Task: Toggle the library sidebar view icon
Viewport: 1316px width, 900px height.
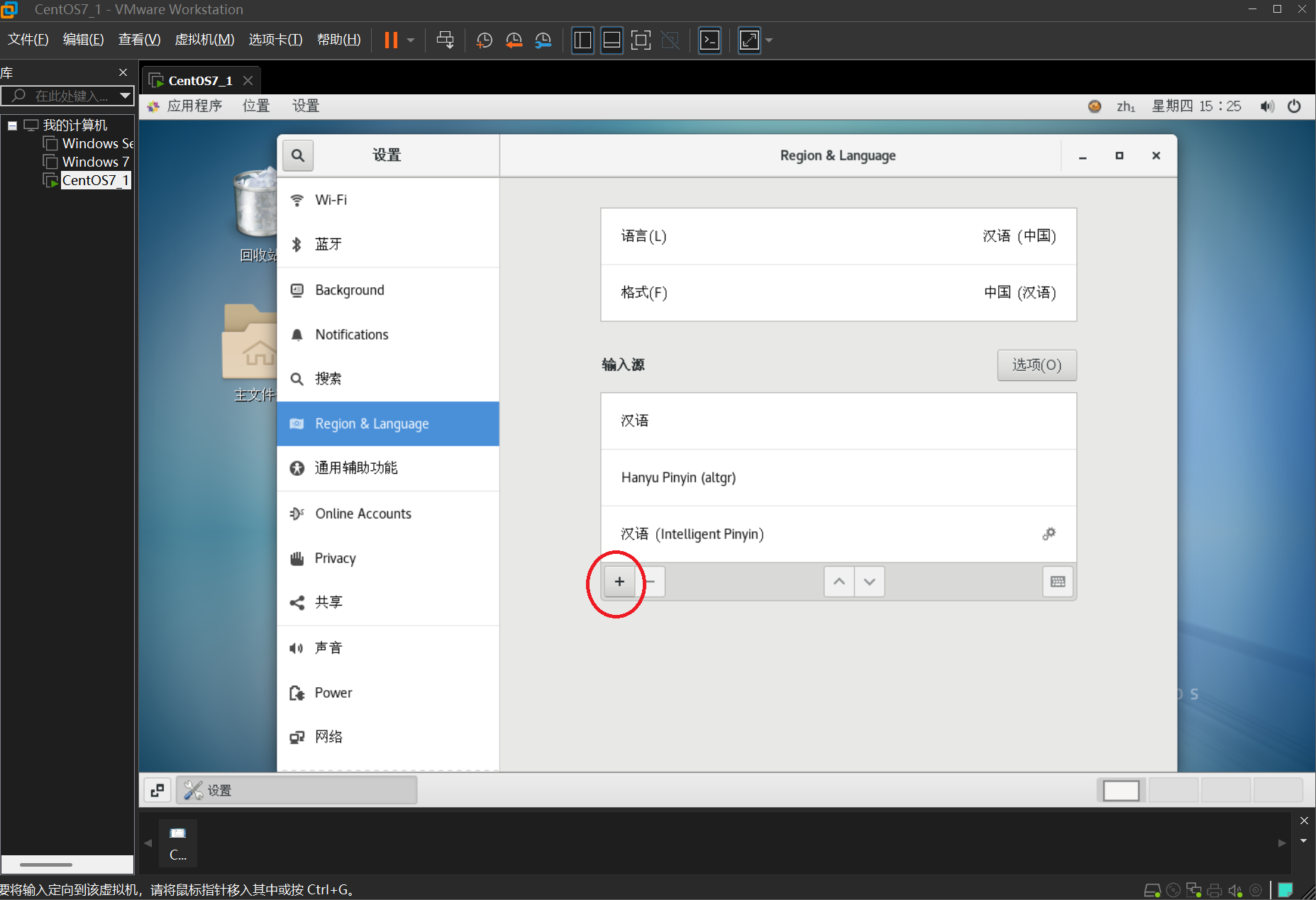Action: (582, 40)
